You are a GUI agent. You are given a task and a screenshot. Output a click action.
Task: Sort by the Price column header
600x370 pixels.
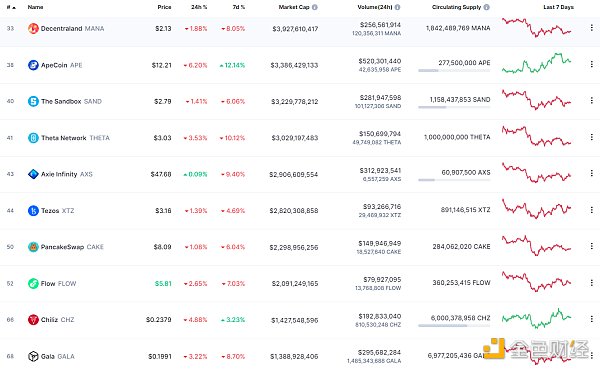164,7
